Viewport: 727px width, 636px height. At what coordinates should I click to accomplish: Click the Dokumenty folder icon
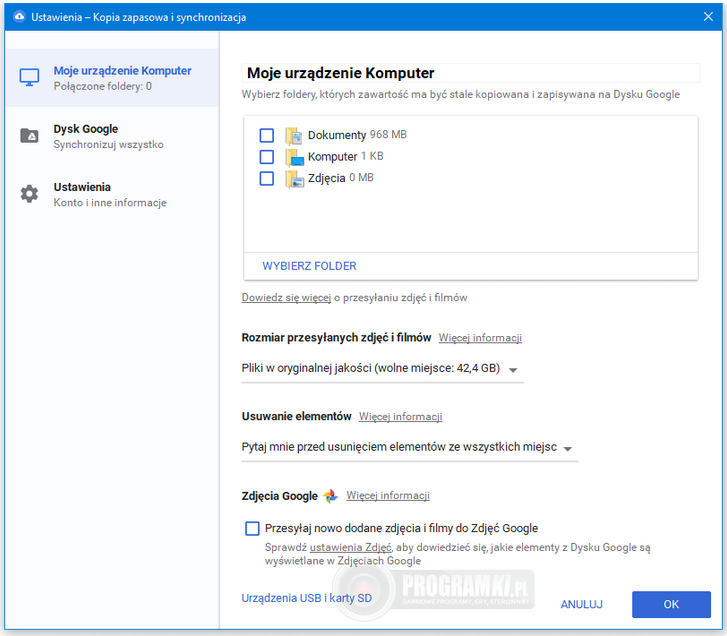coord(293,135)
